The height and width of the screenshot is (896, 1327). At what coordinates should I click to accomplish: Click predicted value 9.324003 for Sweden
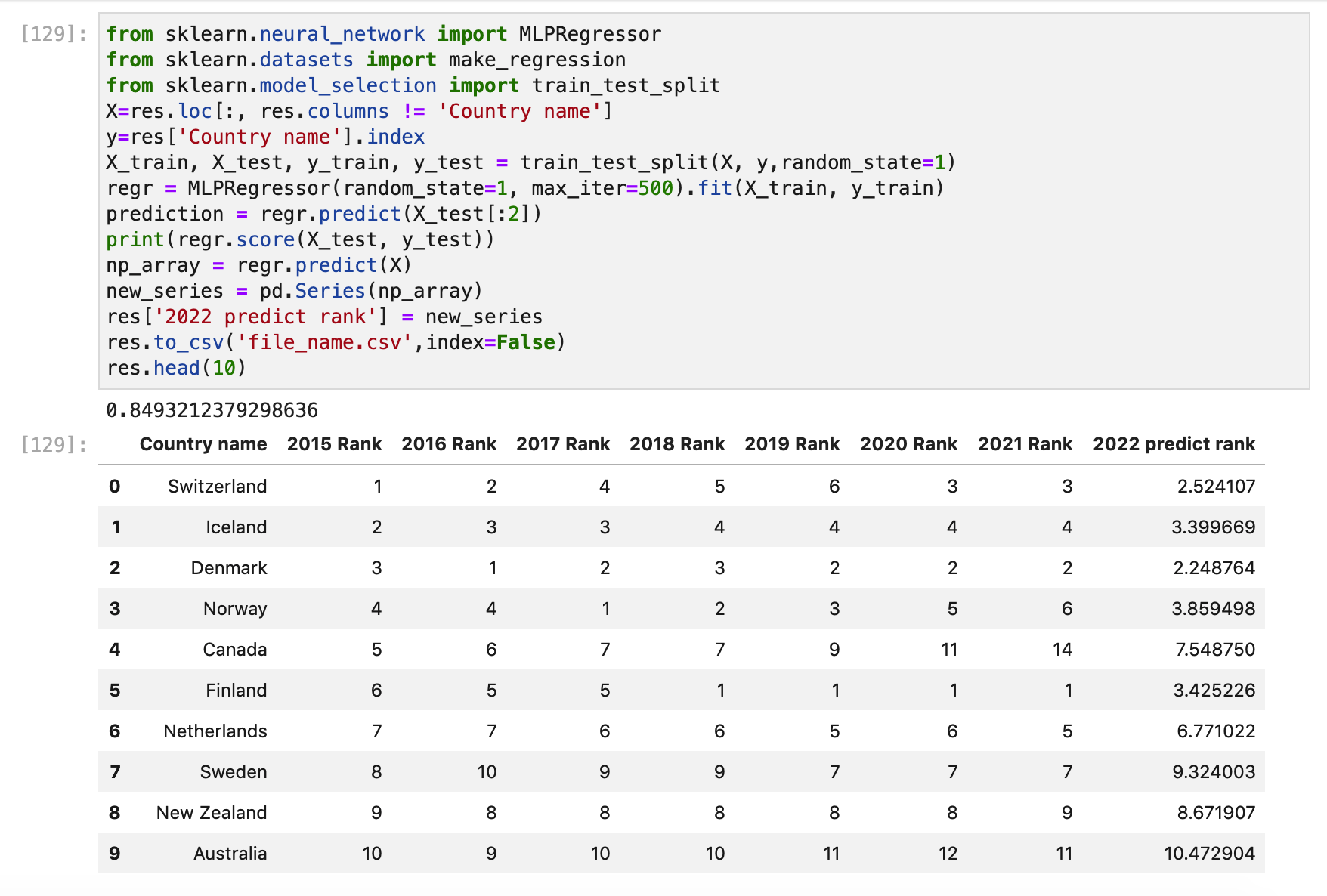(1214, 772)
